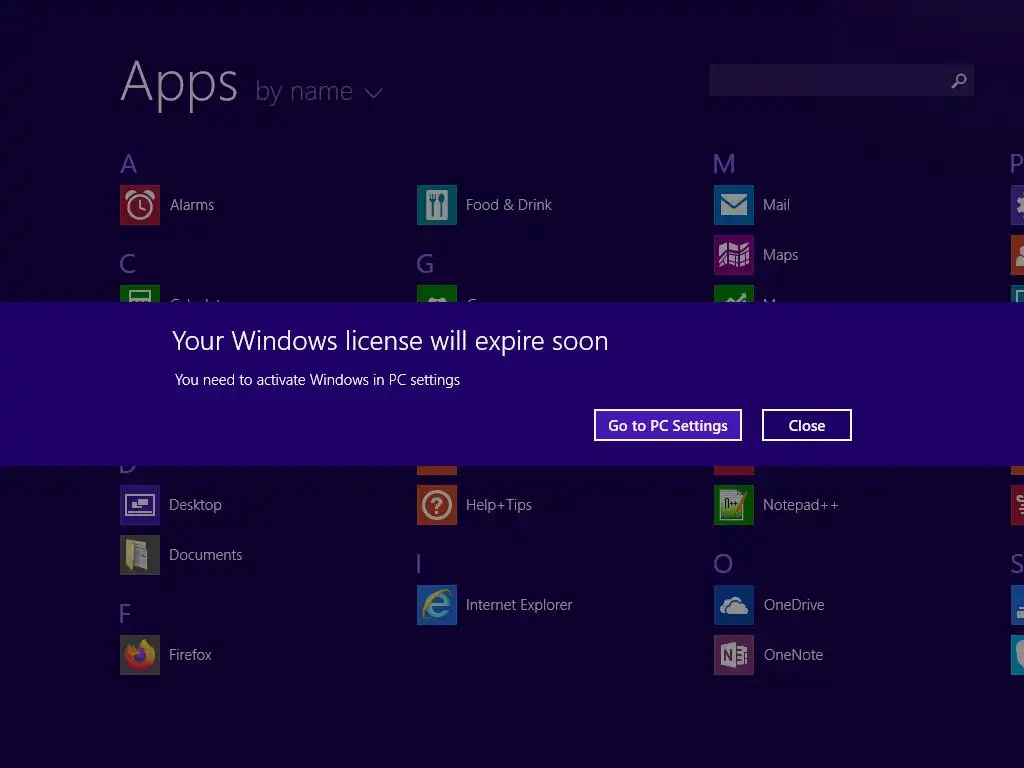Click the search magnifier icon
This screenshot has width=1024, height=768.
coord(959,80)
